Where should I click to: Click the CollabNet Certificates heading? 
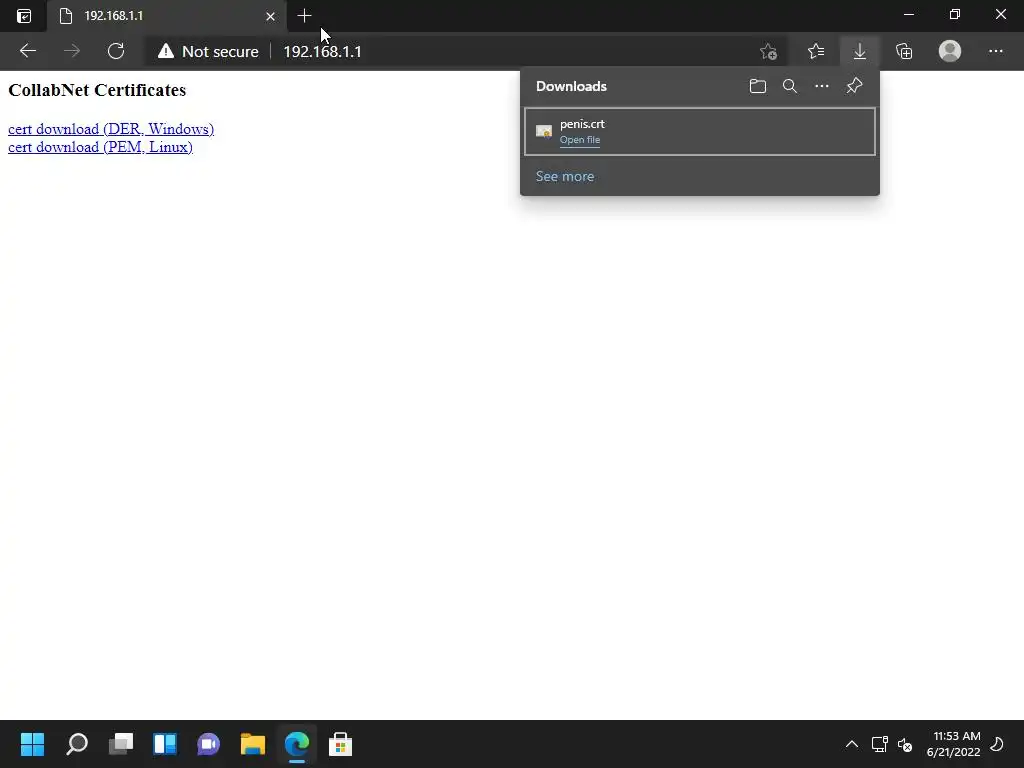pos(97,90)
